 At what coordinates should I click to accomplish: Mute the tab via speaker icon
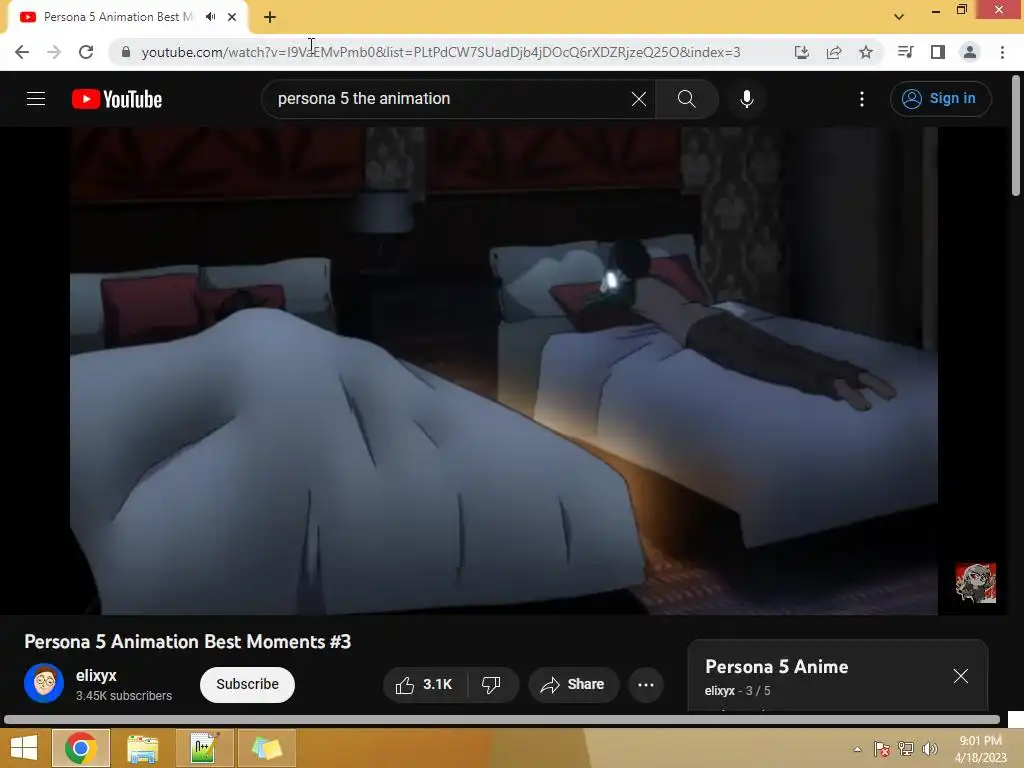click(210, 17)
